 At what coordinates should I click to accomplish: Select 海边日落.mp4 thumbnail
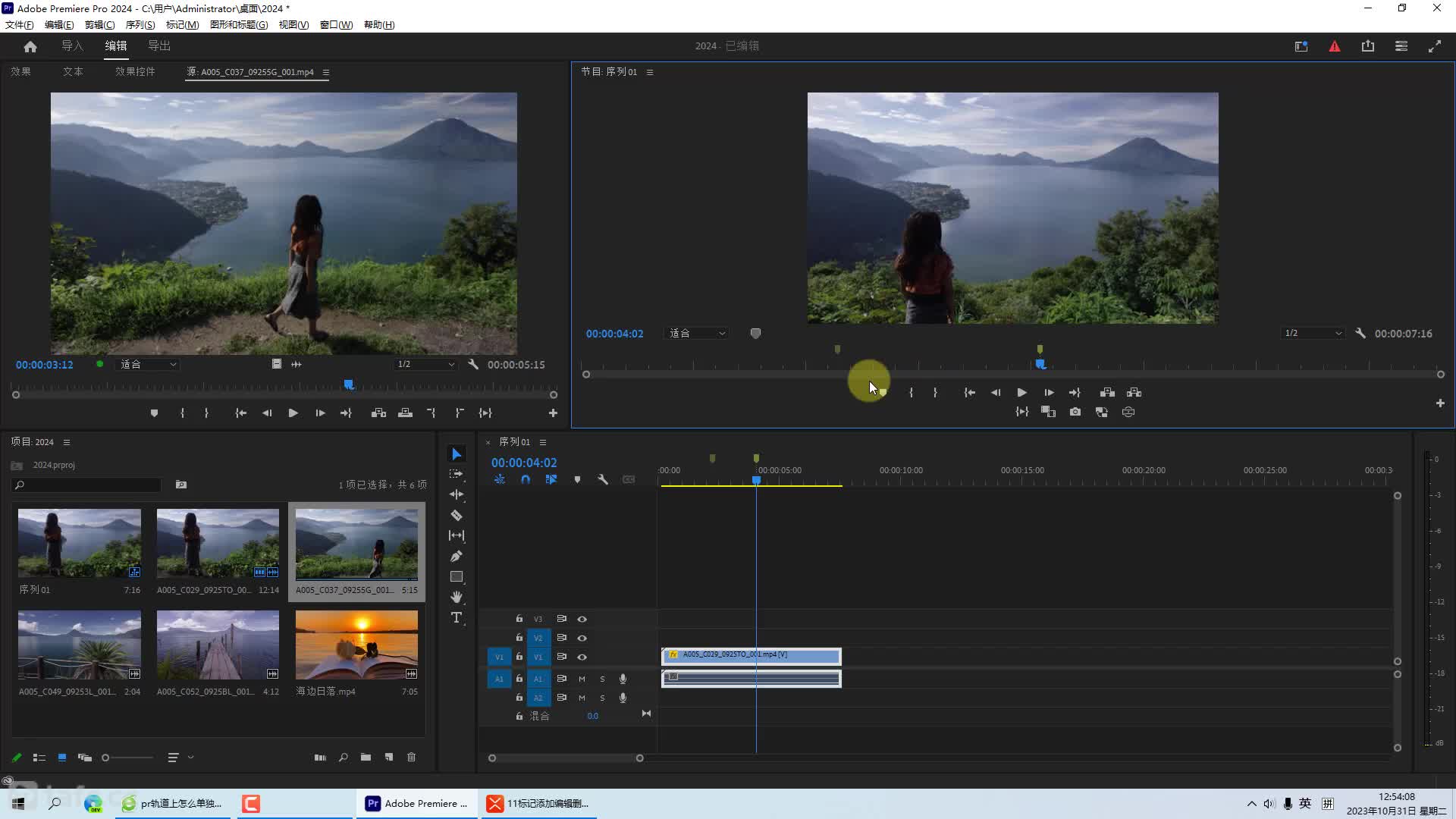(x=356, y=645)
